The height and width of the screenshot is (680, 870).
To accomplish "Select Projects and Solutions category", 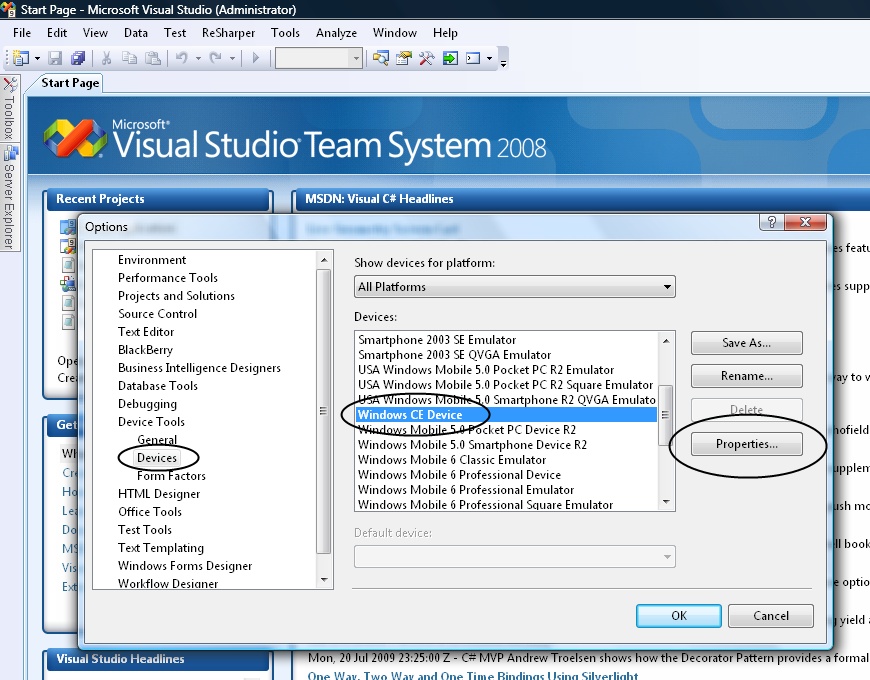I will coord(176,296).
